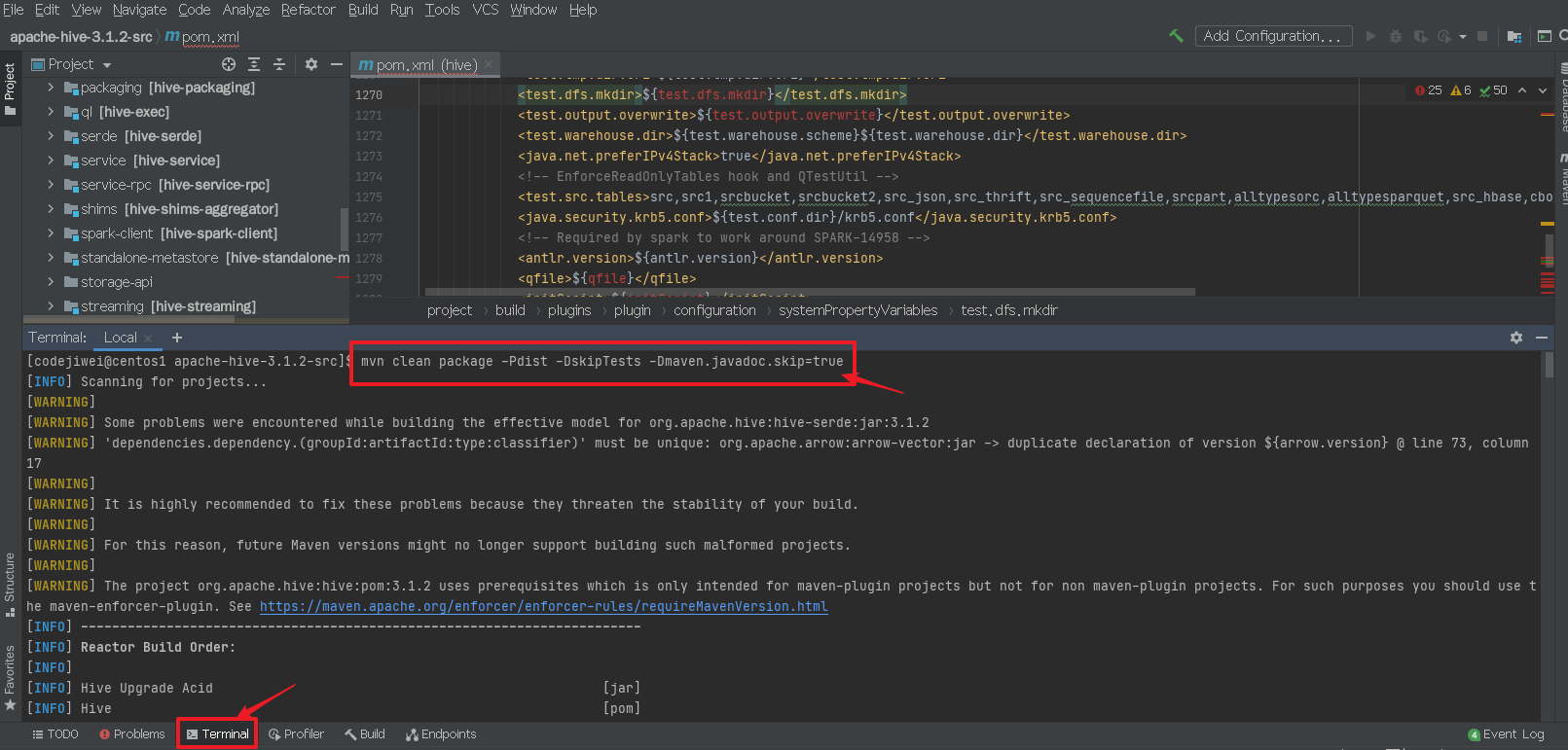The height and width of the screenshot is (750, 1568).
Task: Open Terminal panel settings gear
Action: pyautogui.click(x=1516, y=338)
